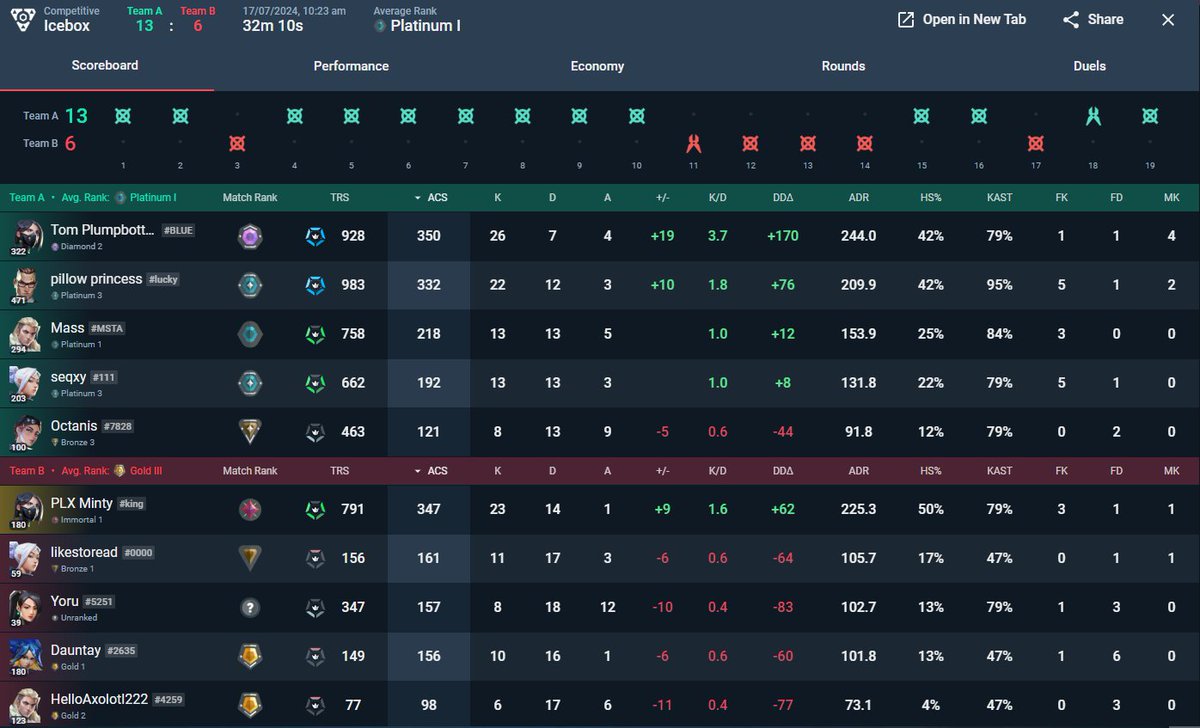
Task: Click Yoru unranked question mark icon
Action: (250, 608)
